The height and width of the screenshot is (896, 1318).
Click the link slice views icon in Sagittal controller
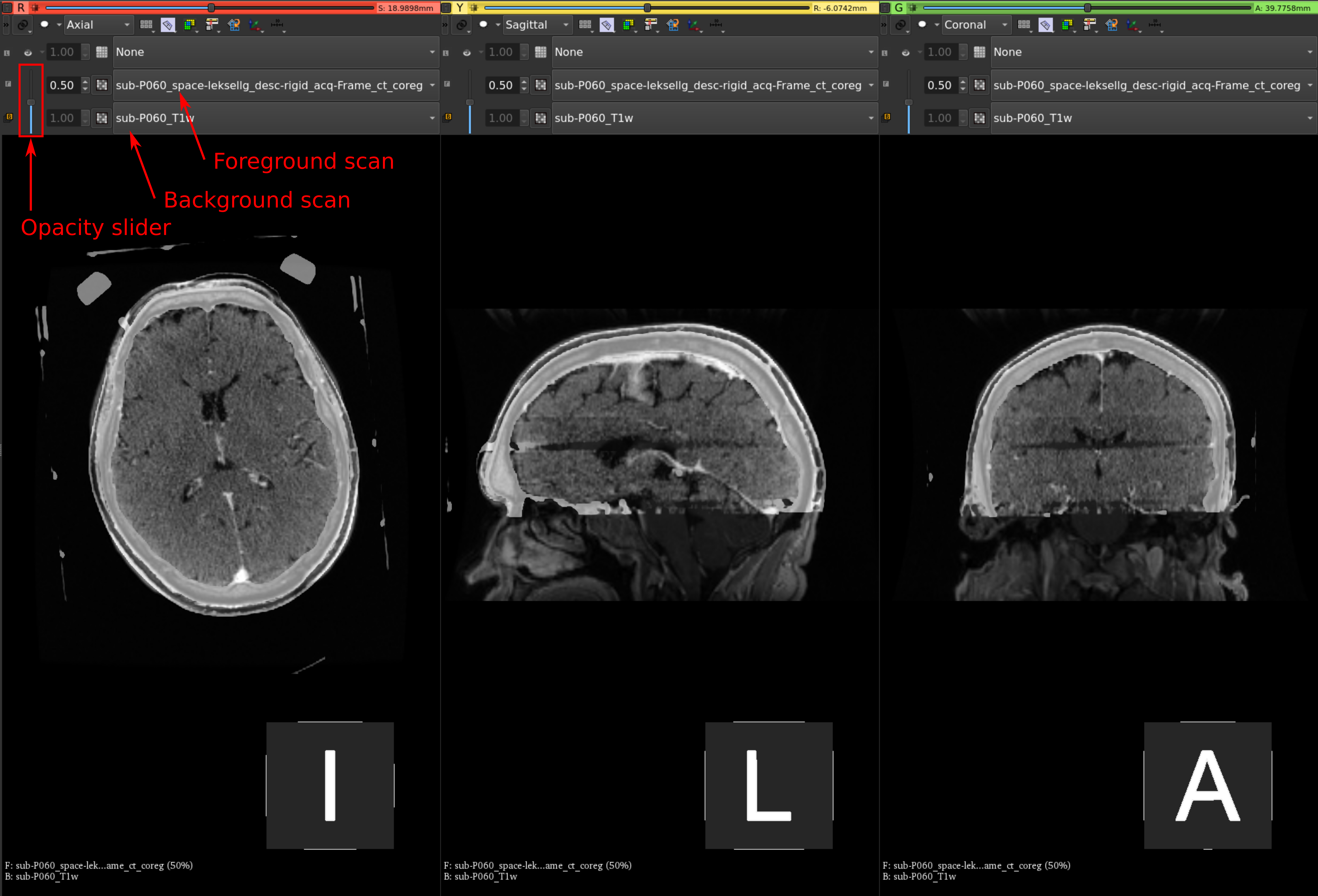click(x=462, y=25)
